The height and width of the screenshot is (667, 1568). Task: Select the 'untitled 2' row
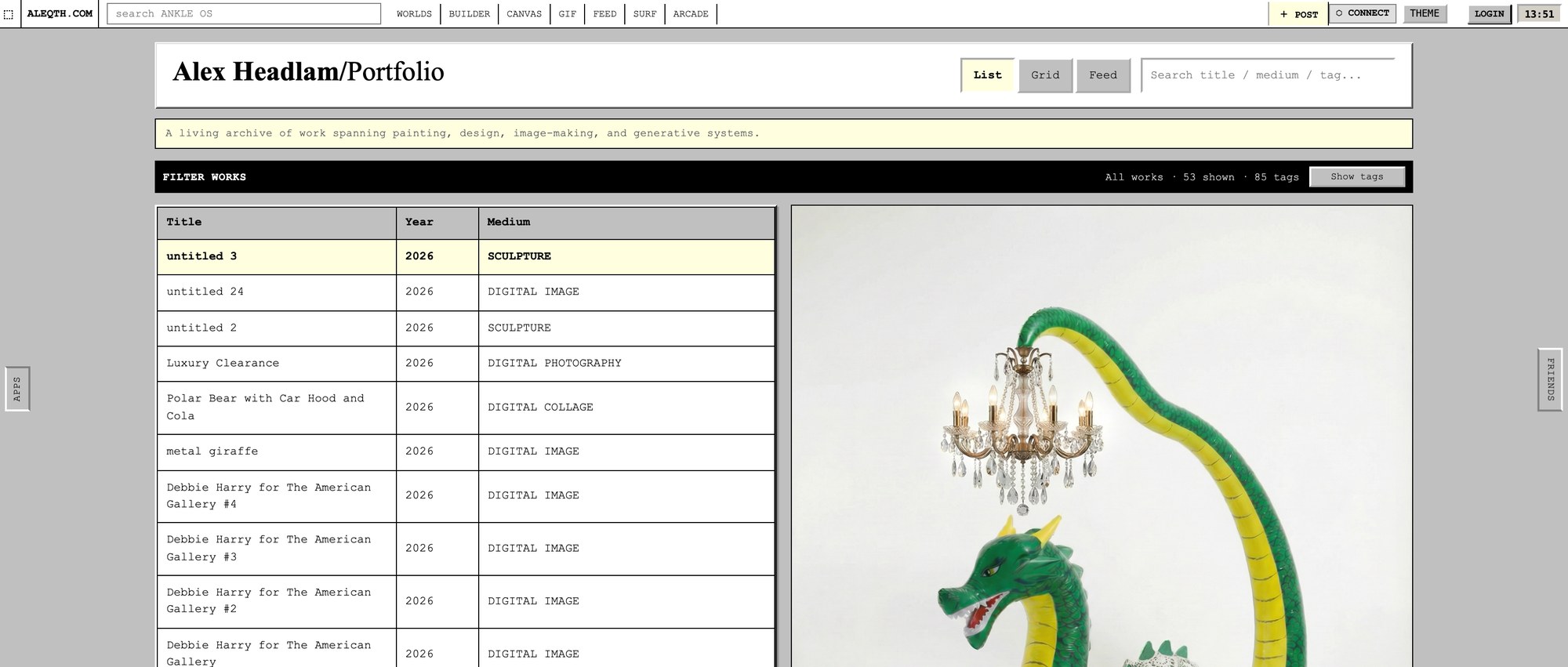point(466,328)
